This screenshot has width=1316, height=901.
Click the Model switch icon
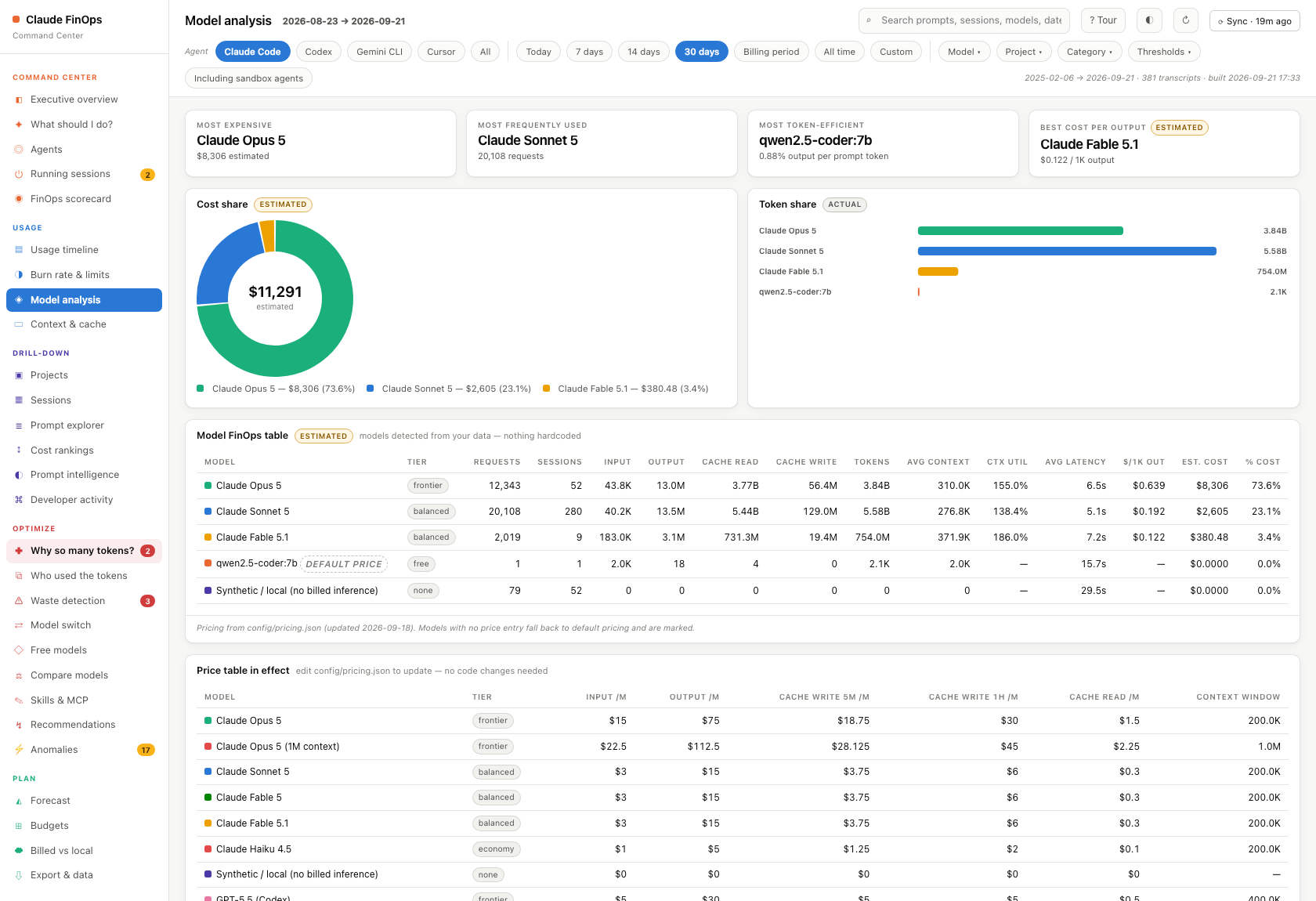pos(19,625)
